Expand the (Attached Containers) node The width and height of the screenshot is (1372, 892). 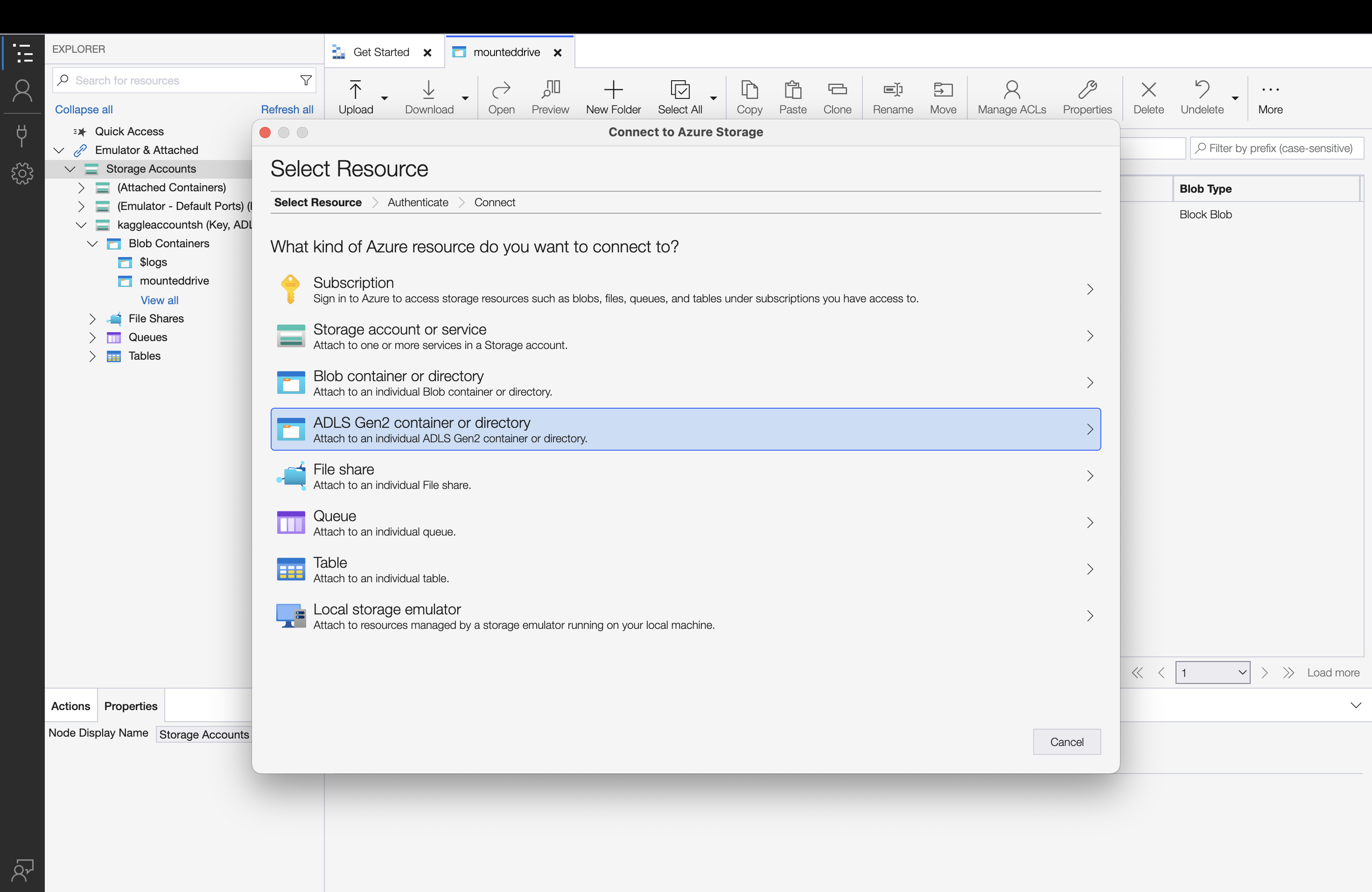point(81,187)
